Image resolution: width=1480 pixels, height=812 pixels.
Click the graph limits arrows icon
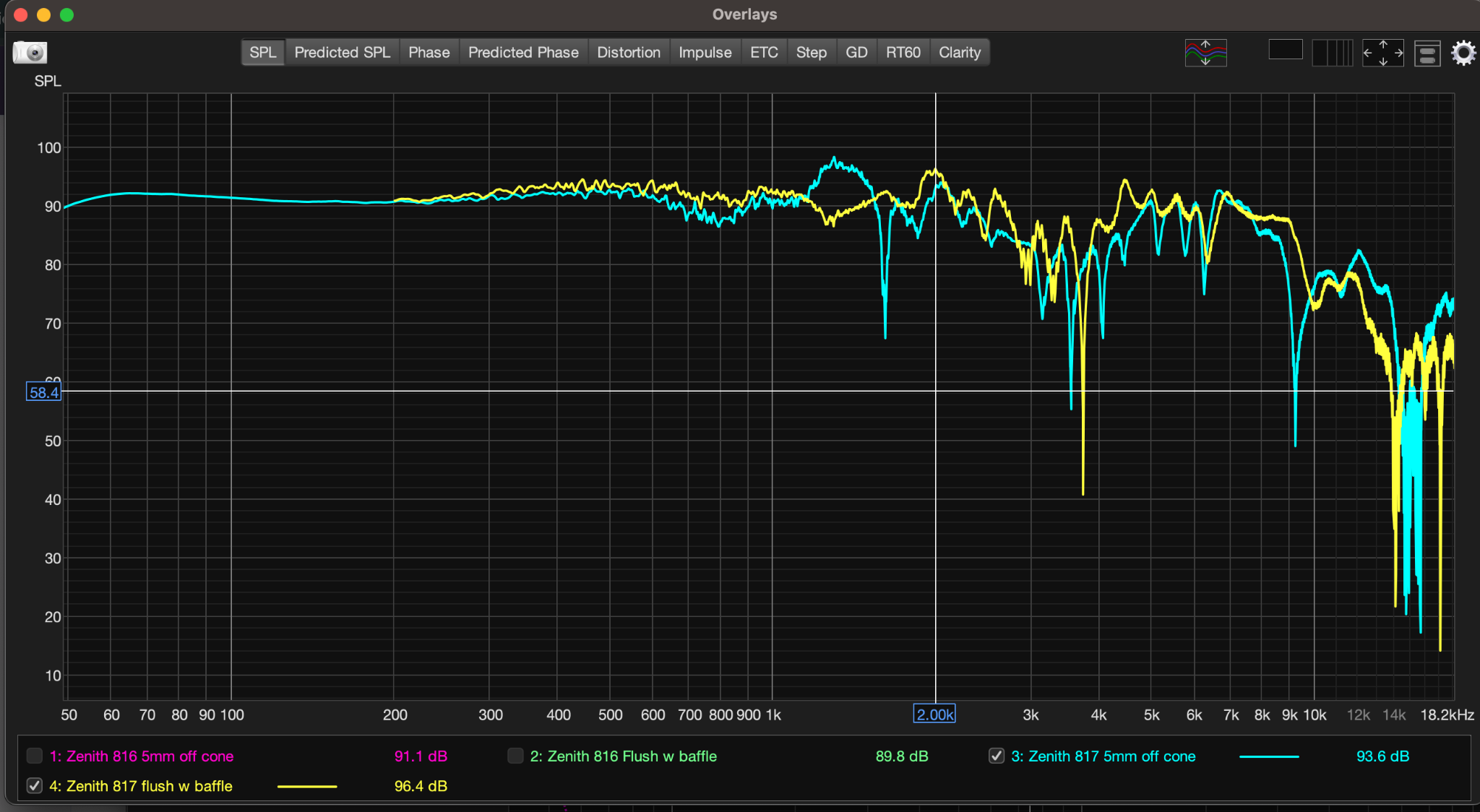[1382, 53]
